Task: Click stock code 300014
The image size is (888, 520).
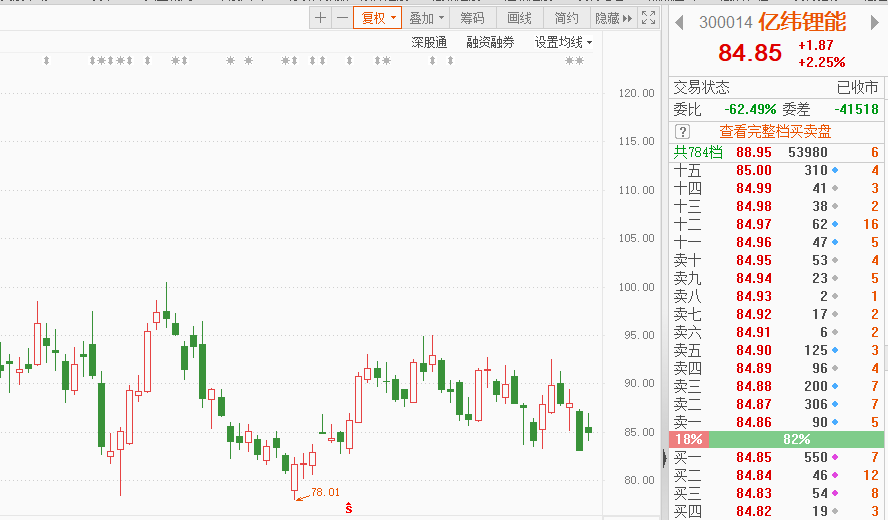Action: click(725, 22)
